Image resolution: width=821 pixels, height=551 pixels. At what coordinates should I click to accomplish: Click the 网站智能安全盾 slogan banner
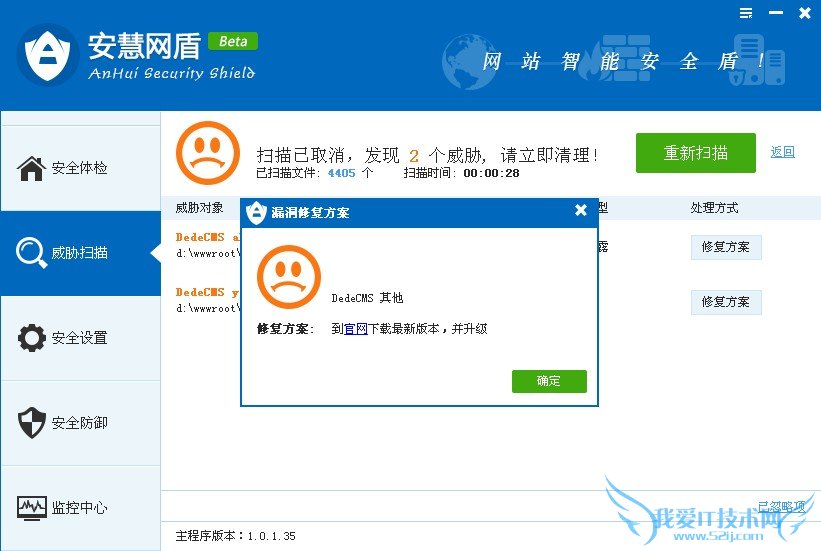(623, 61)
